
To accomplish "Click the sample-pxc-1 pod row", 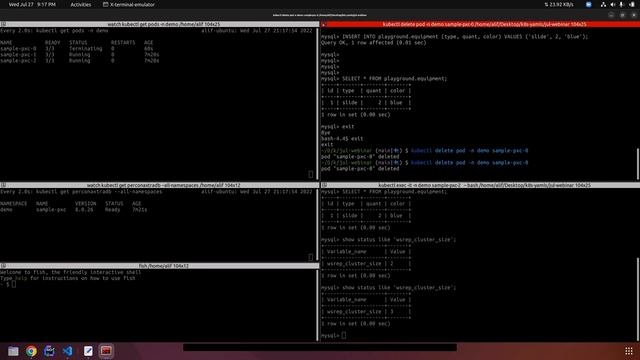I will (80, 54).
